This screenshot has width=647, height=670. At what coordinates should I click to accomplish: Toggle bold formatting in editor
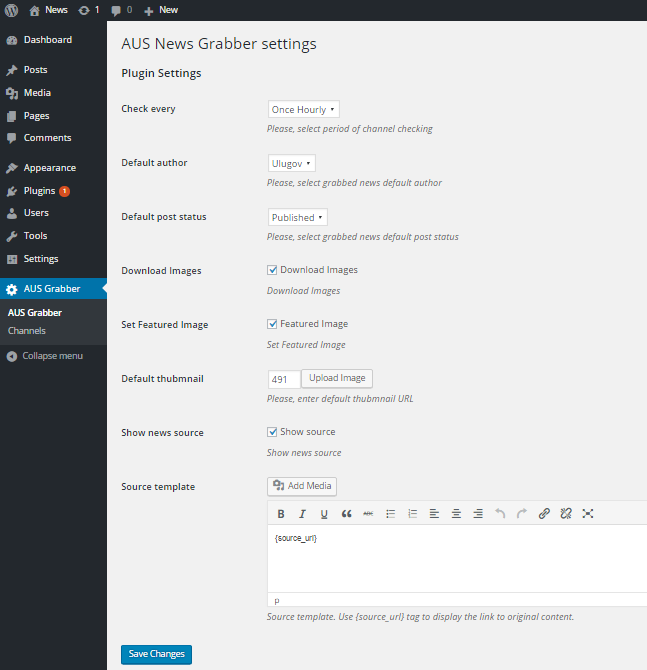[x=281, y=514]
